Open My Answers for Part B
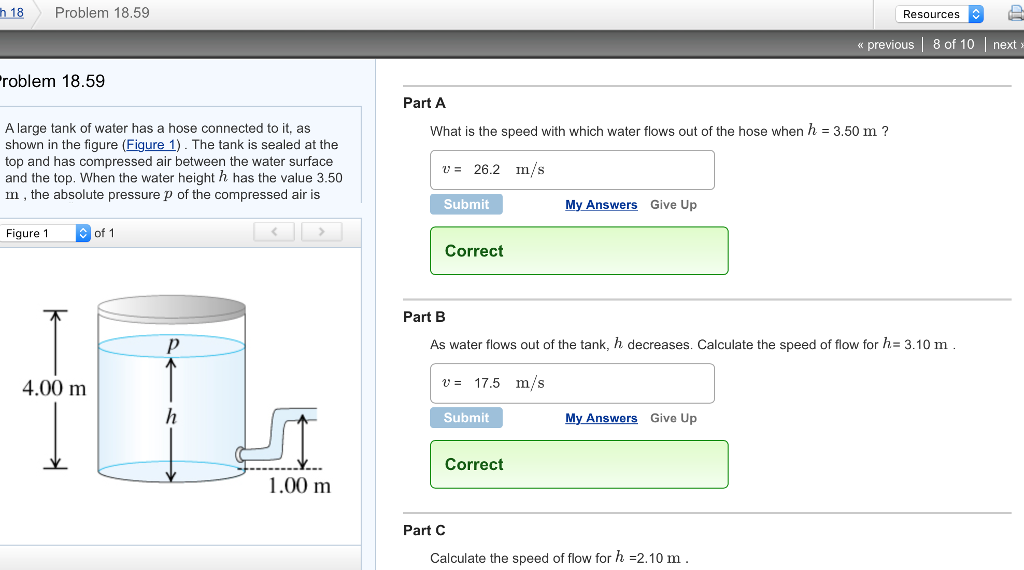 [x=601, y=418]
